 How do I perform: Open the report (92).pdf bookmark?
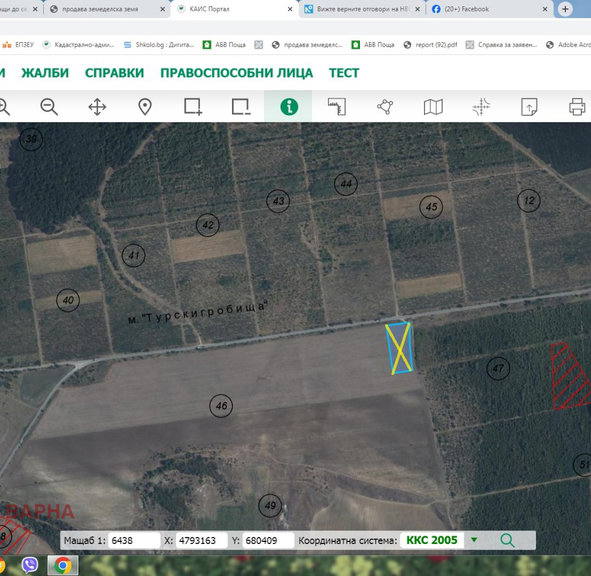point(430,44)
